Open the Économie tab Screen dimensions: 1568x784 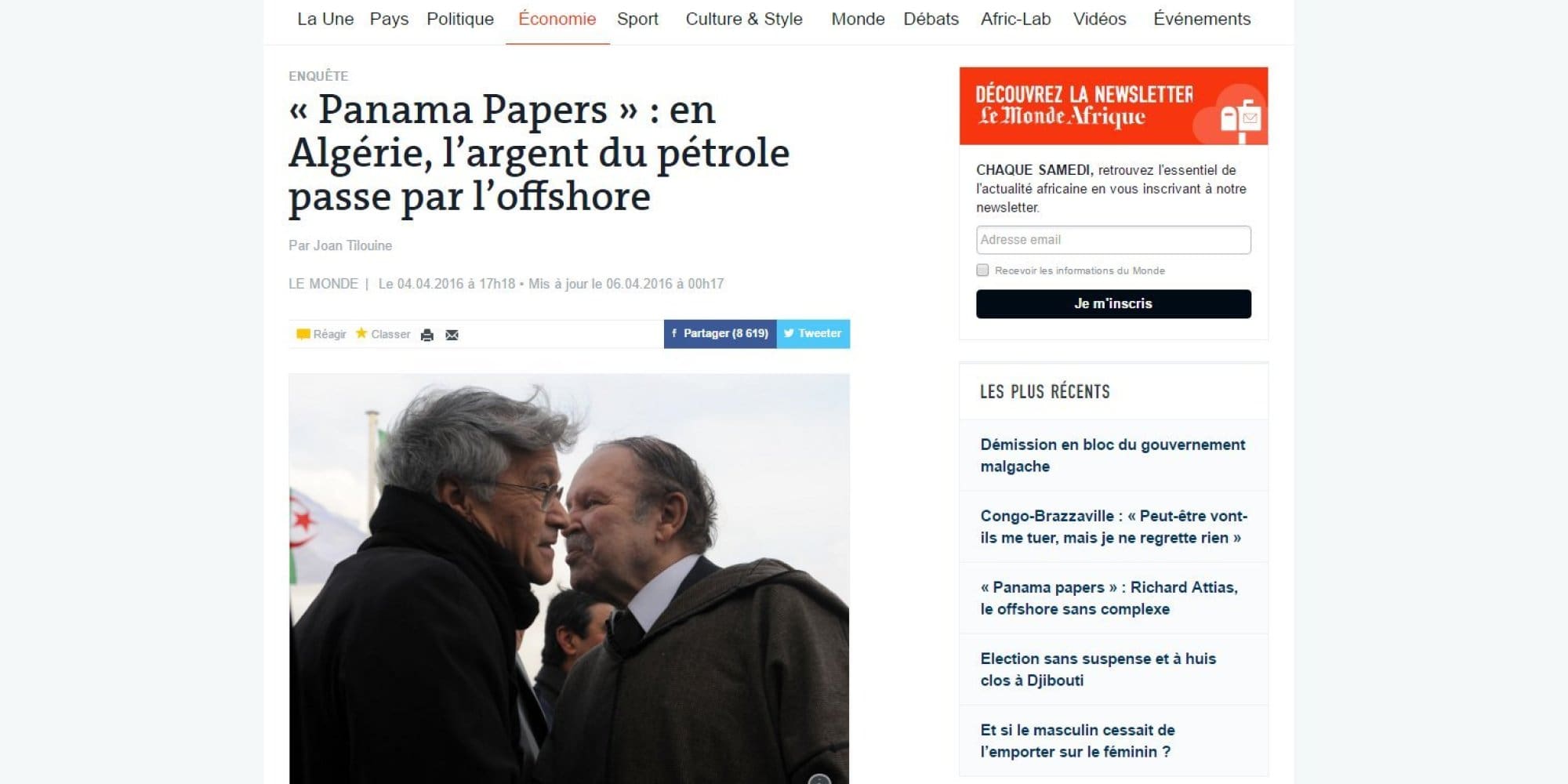(x=557, y=19)
